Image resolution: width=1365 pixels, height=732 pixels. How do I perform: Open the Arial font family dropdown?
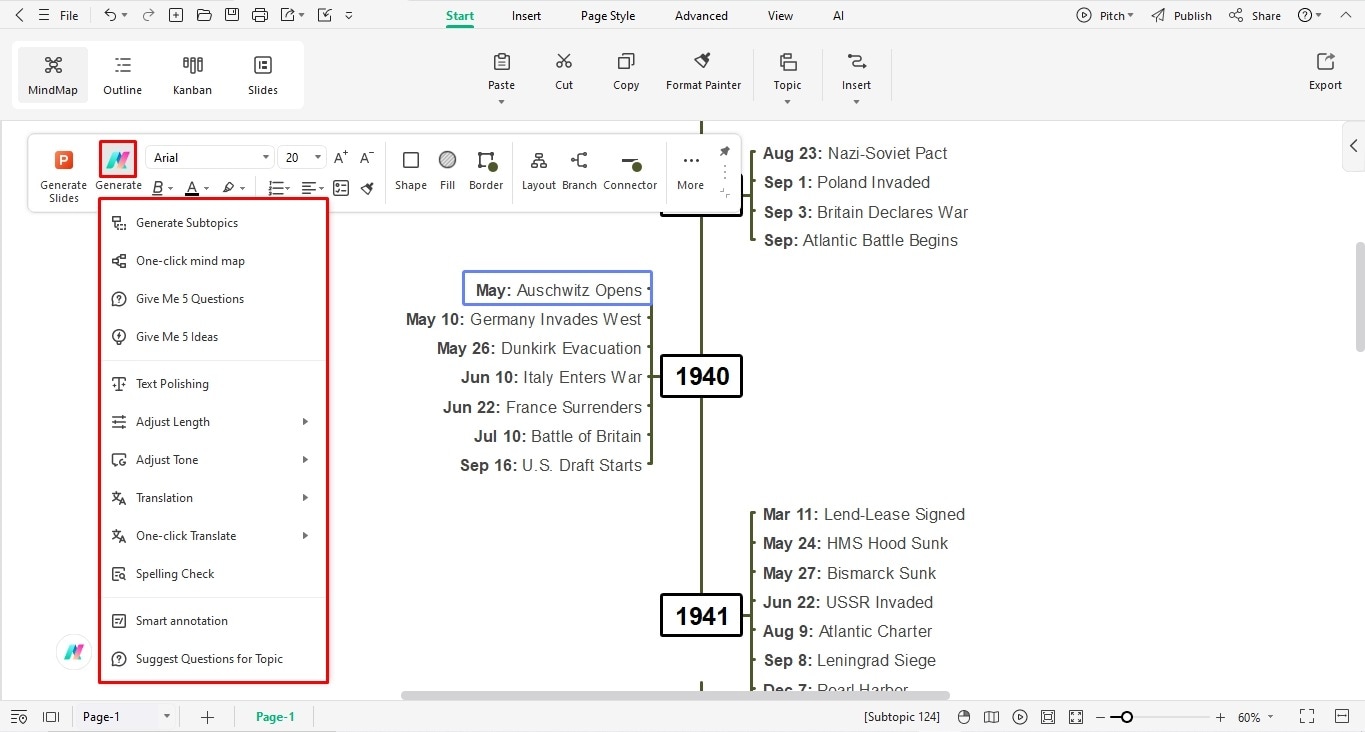click(210, 157)
